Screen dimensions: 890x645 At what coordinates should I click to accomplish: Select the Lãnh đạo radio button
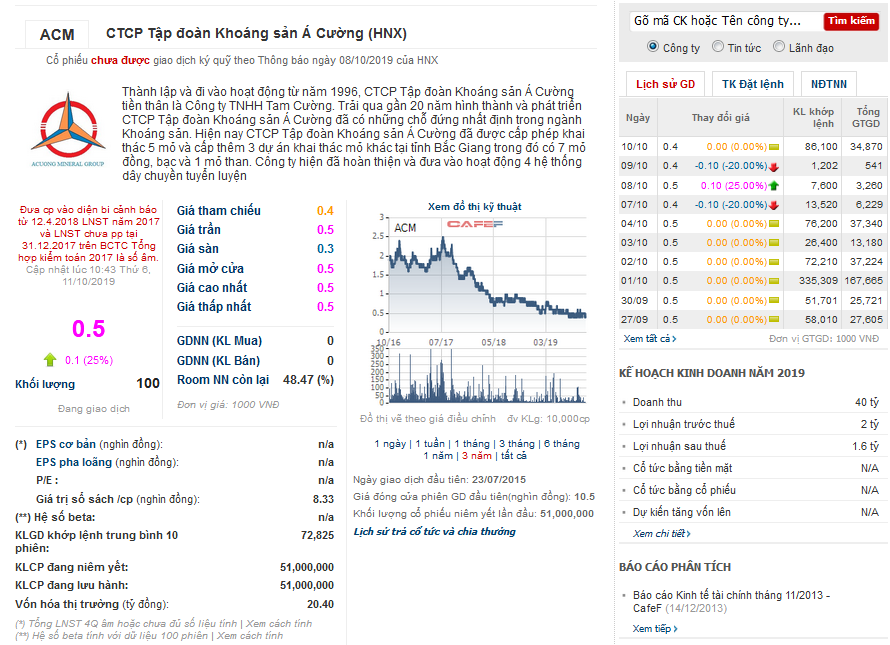779,47
